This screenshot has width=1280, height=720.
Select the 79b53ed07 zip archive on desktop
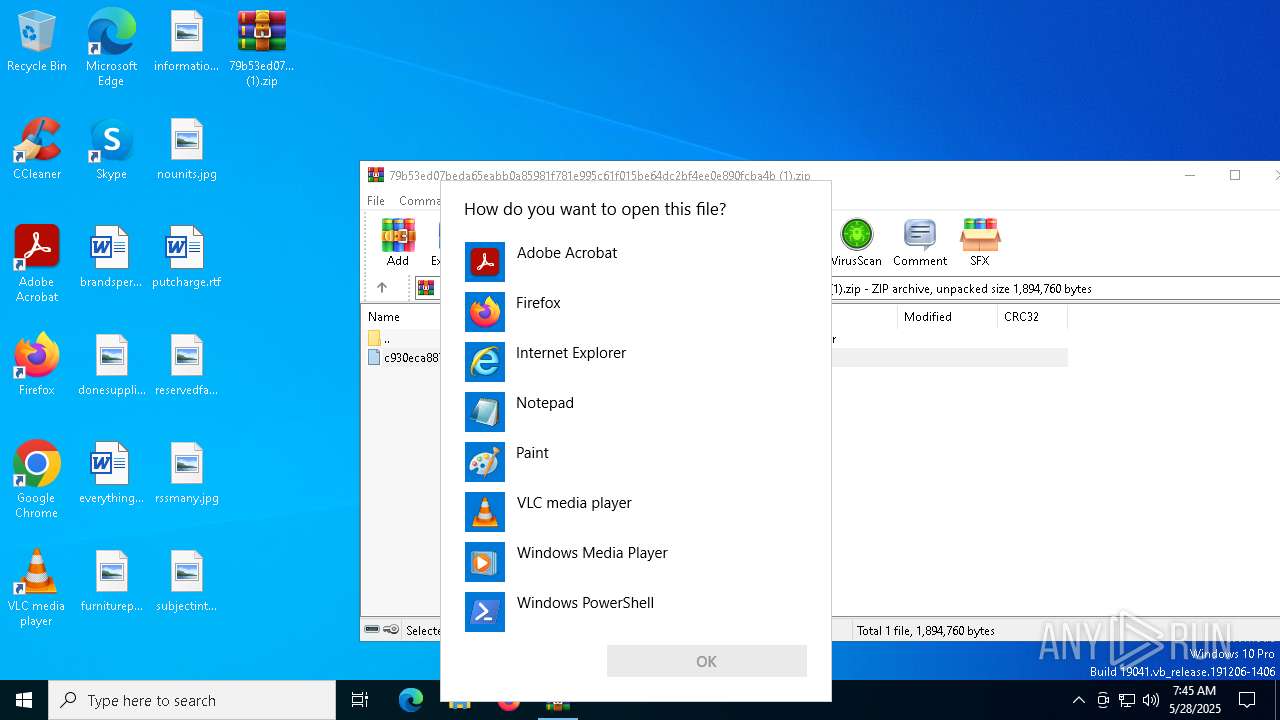tap(262, 49)
